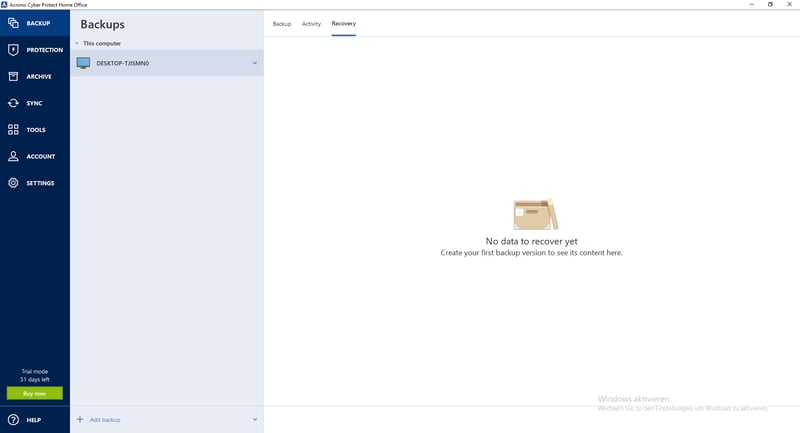
Task: Open the Sync arrows icon
Action: click(x=13, y=103)
